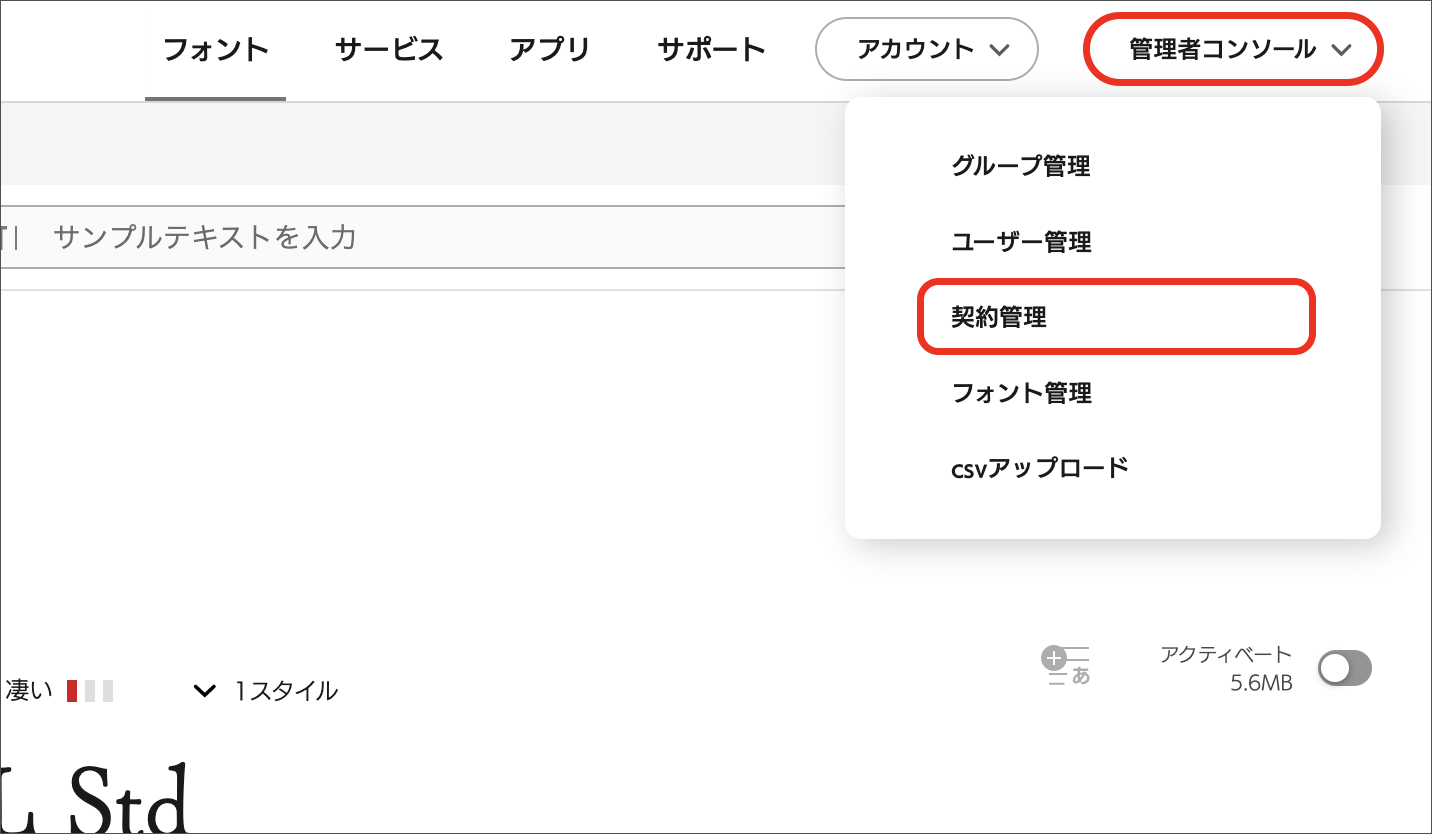Click the chevron arrow inside アカウント button
Image resolution: width=1432 pixels, height=834 pixels.
pyautogui.click(x=998, y=50)
